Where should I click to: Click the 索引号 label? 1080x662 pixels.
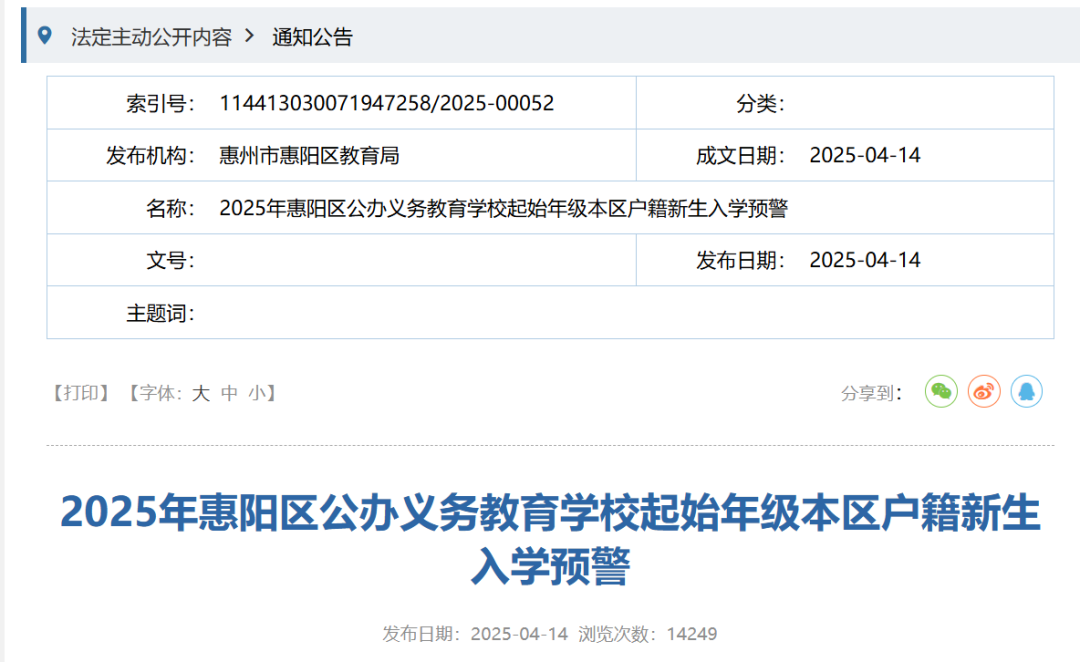[x=160, y=103]
